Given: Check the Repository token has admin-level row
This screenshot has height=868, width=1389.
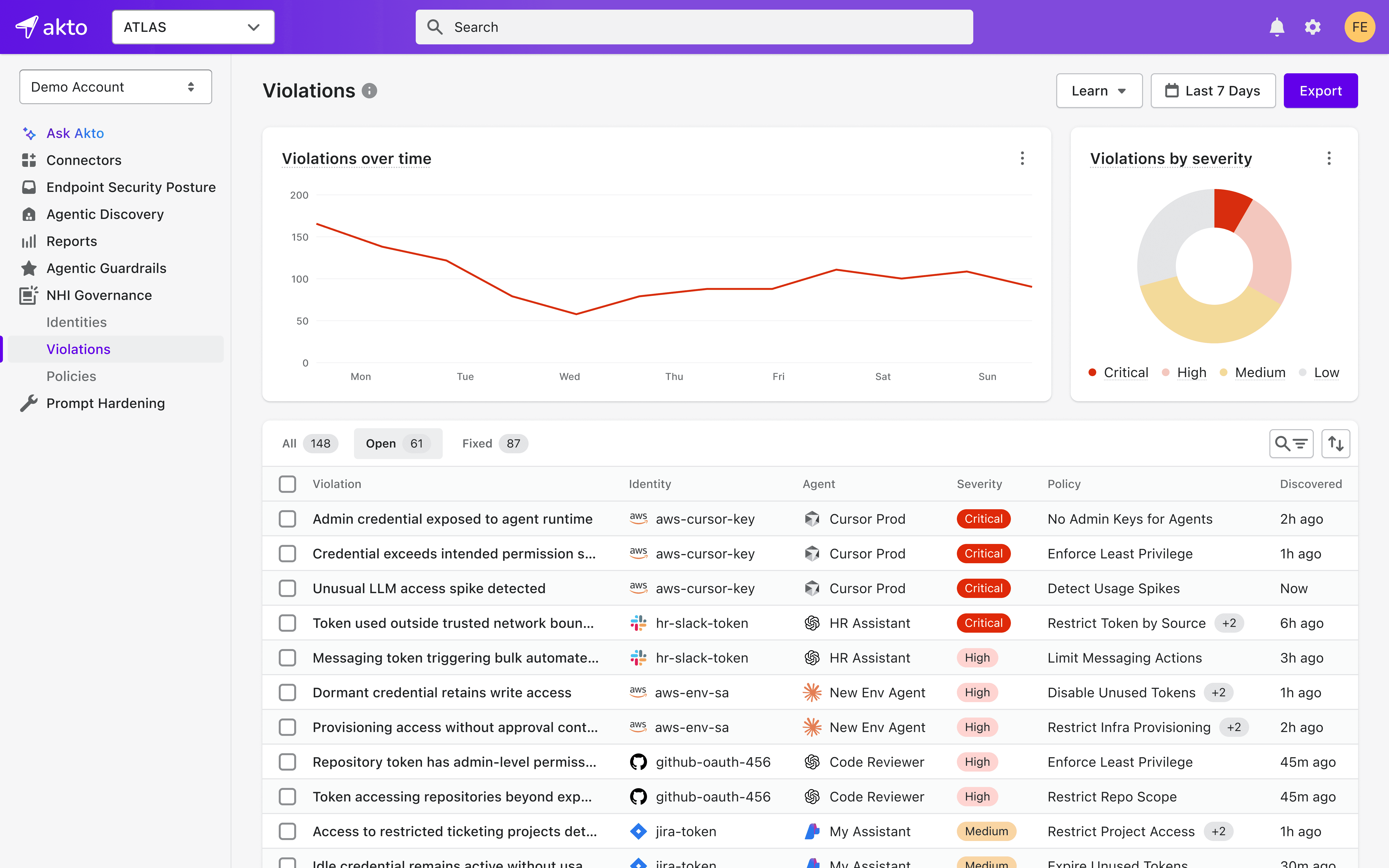Looking at the screenshot, I should coord(287,762).
